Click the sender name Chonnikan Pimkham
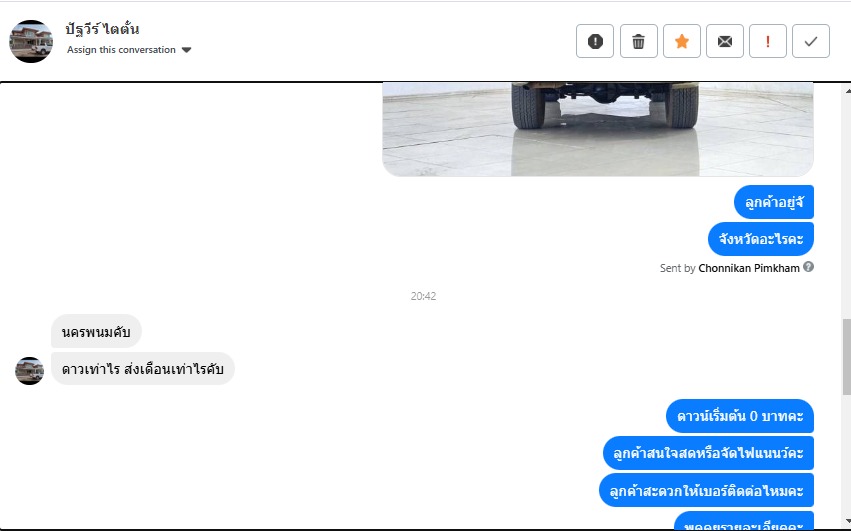This screenshot has width=851, height=531. pyautogui.click(x=748, y=268)
